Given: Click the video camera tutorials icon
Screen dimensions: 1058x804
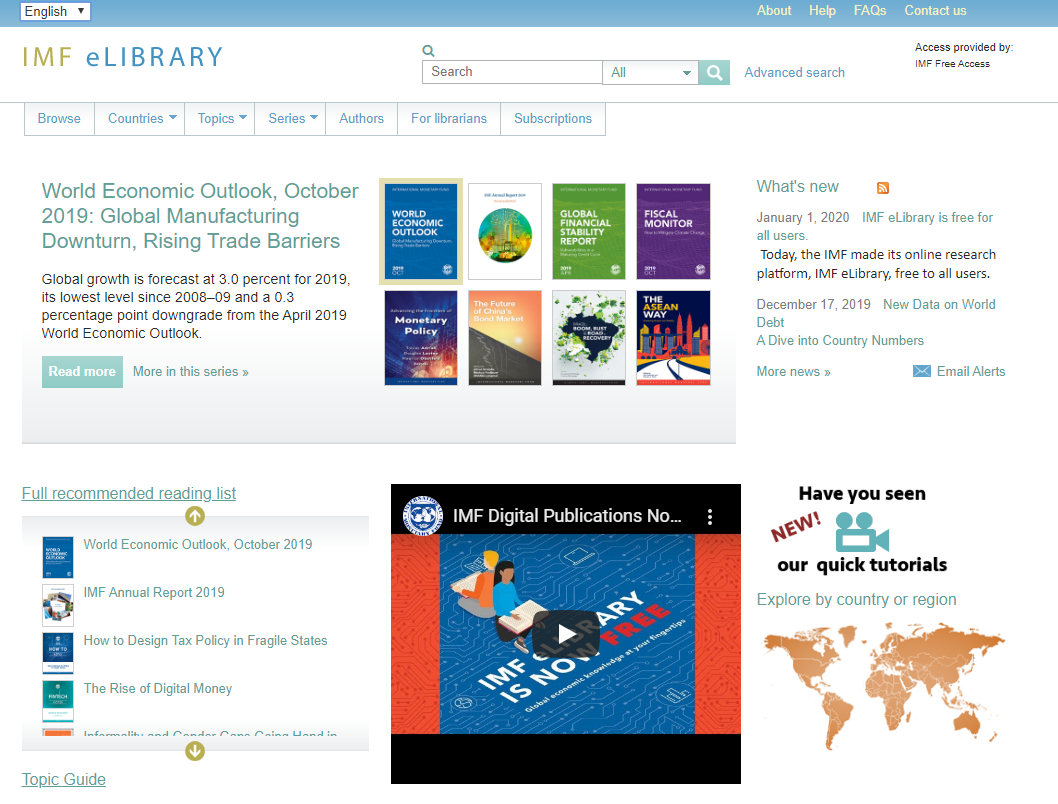Looking at the screenshot, I should pos(862,532).
